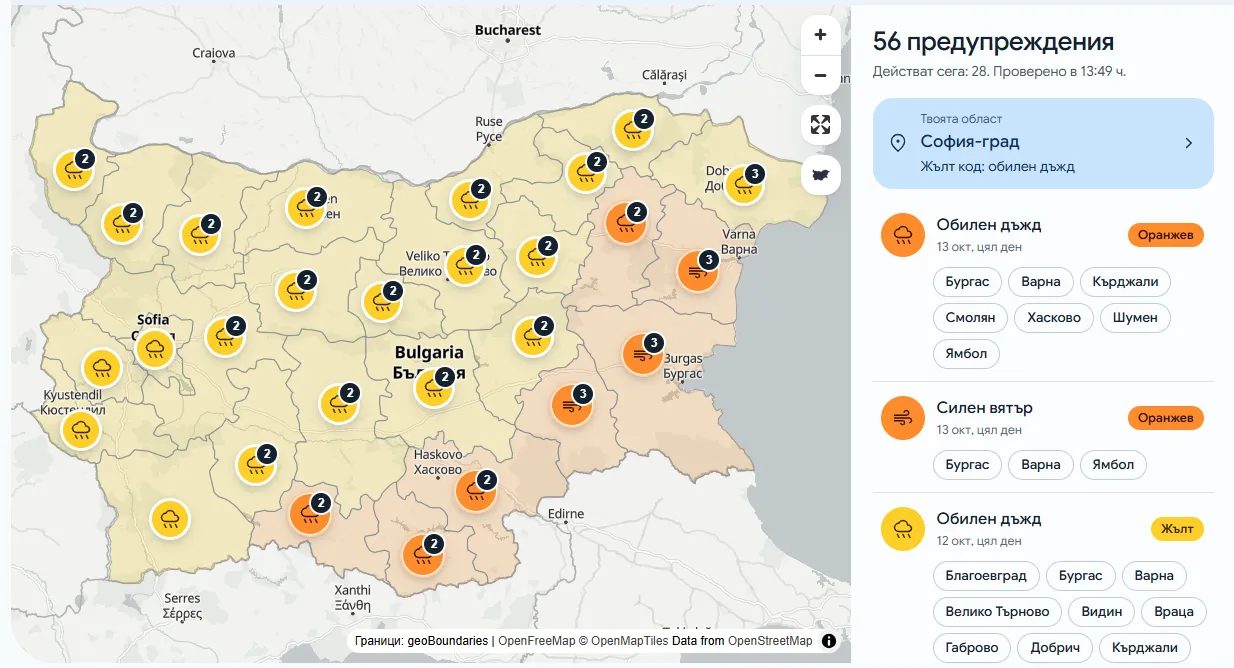Visit the OpenStreetMap data link

click(770, 641)
